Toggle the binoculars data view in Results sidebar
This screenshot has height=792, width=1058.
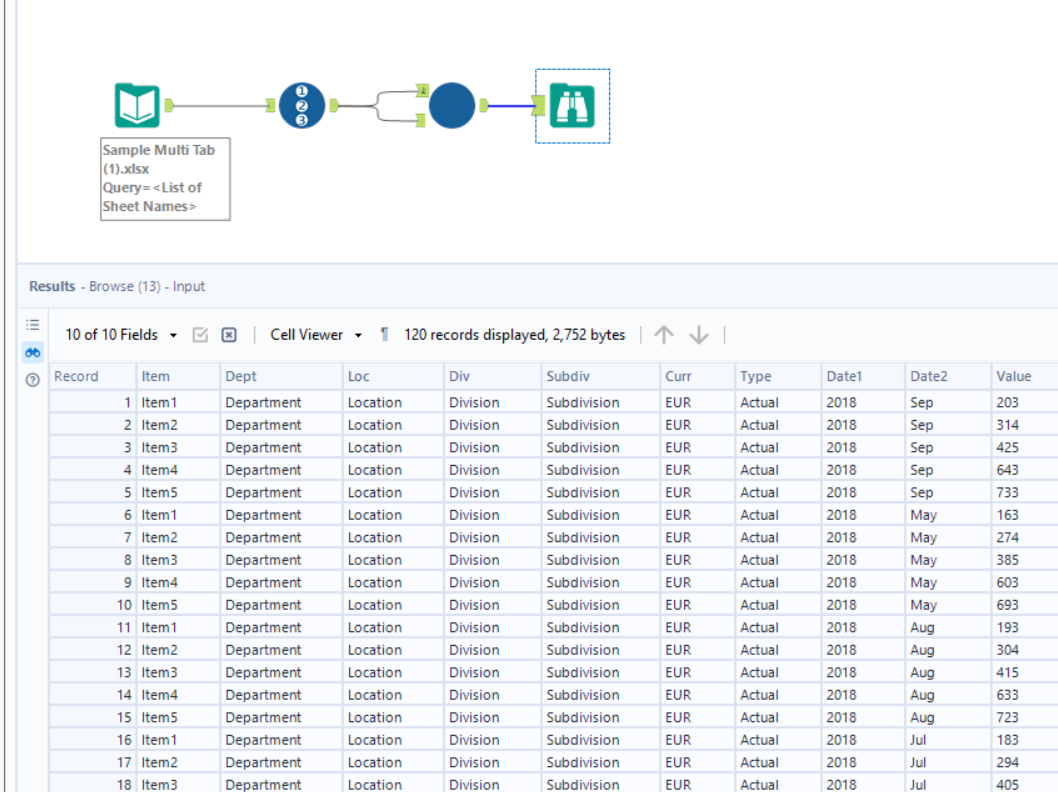click(x=32, y=351)
